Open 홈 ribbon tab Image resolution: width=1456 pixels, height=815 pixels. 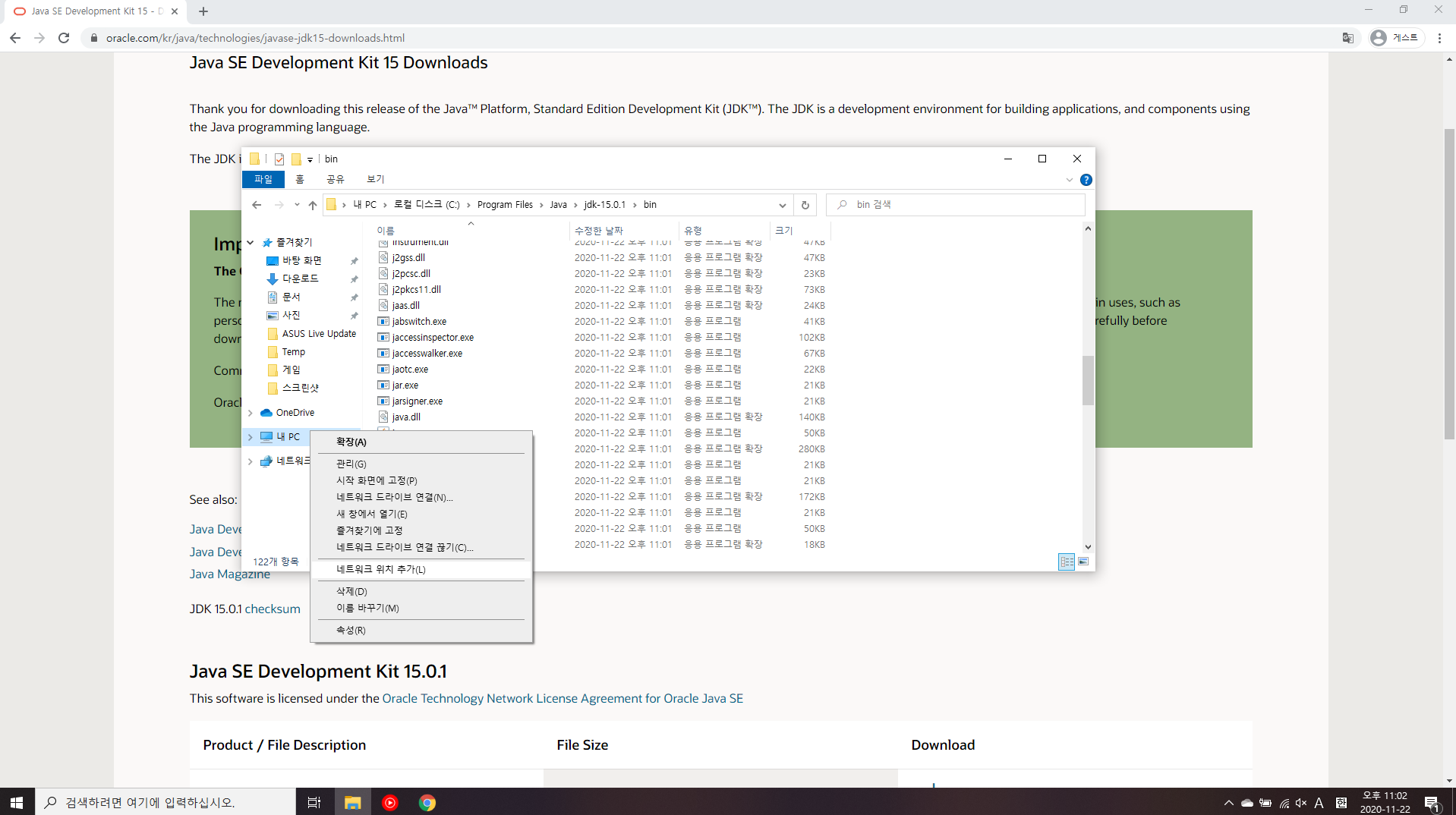pyautogui.click(x=300, y=179)
